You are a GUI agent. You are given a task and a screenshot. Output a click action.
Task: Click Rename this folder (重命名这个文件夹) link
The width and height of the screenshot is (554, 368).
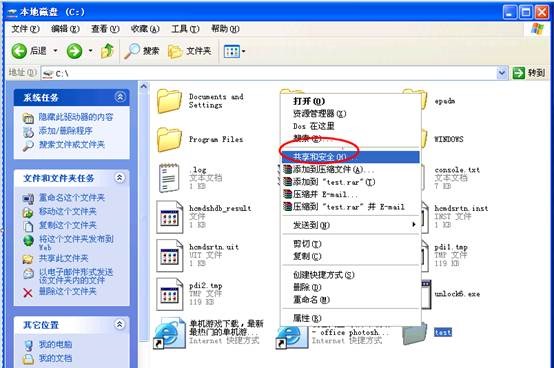click(x=72, y=197)
